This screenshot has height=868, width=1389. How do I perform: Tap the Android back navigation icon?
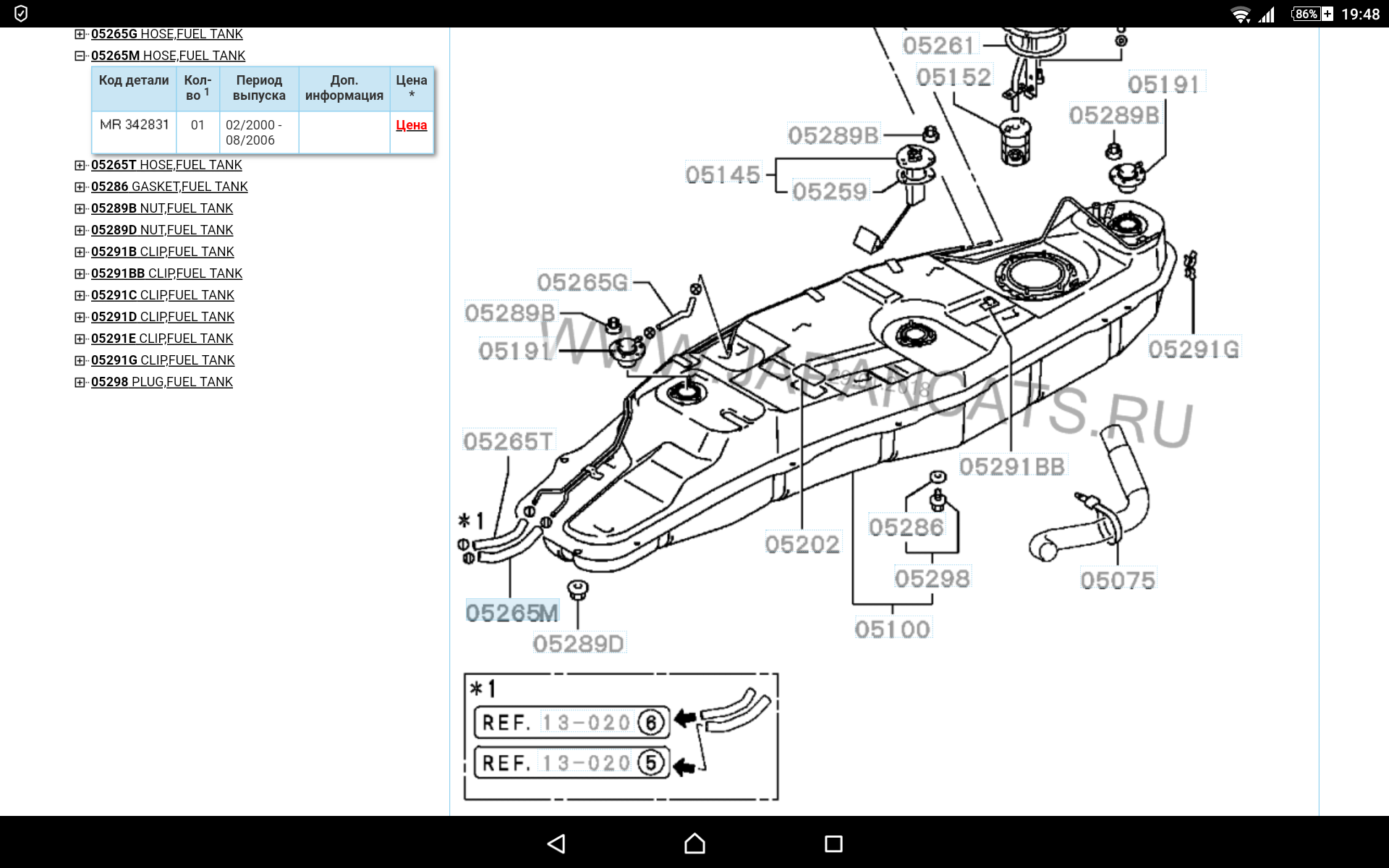(556, 843)
